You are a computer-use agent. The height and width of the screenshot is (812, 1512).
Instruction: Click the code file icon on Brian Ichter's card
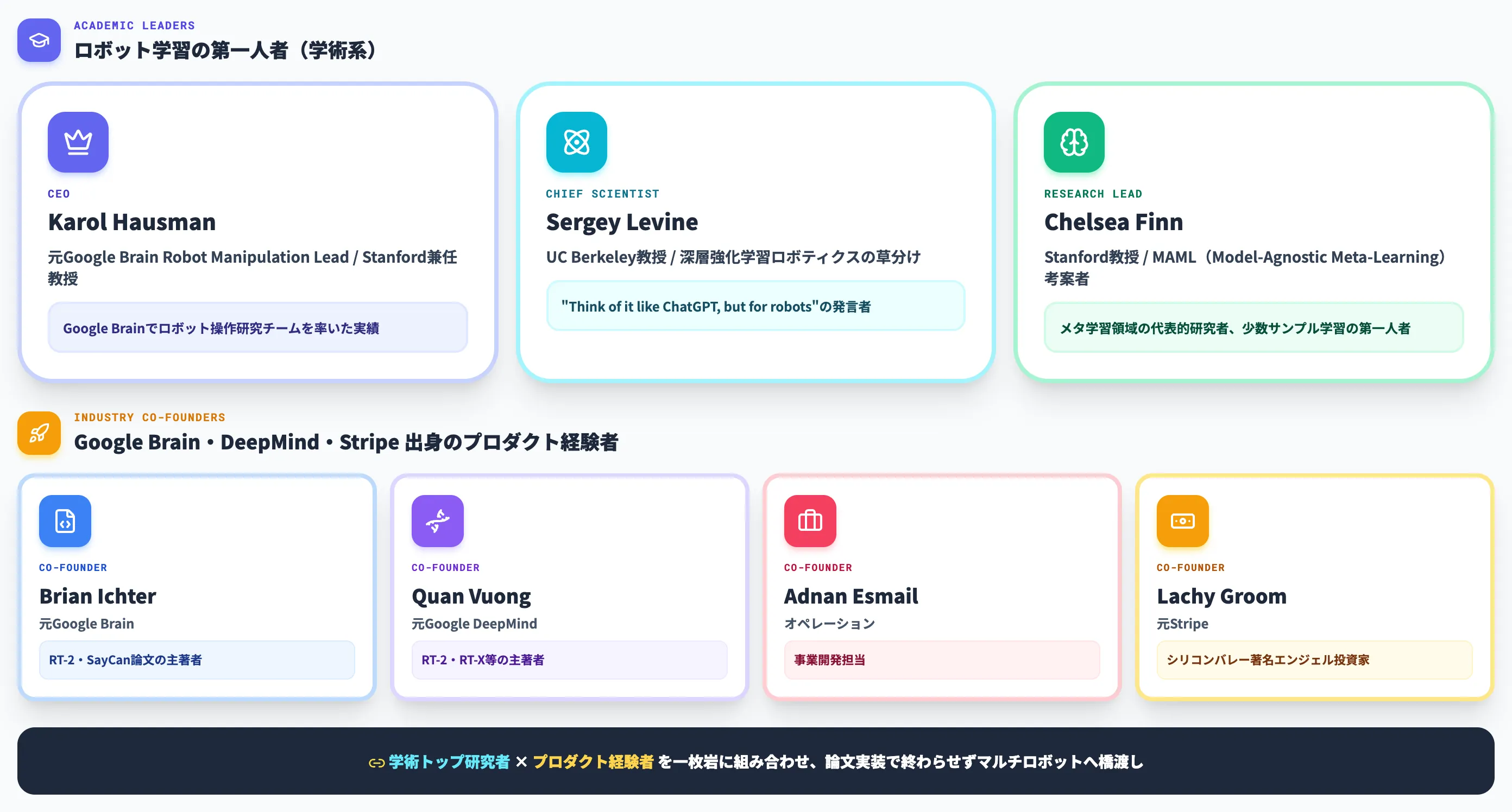click(x=65, y=521)
